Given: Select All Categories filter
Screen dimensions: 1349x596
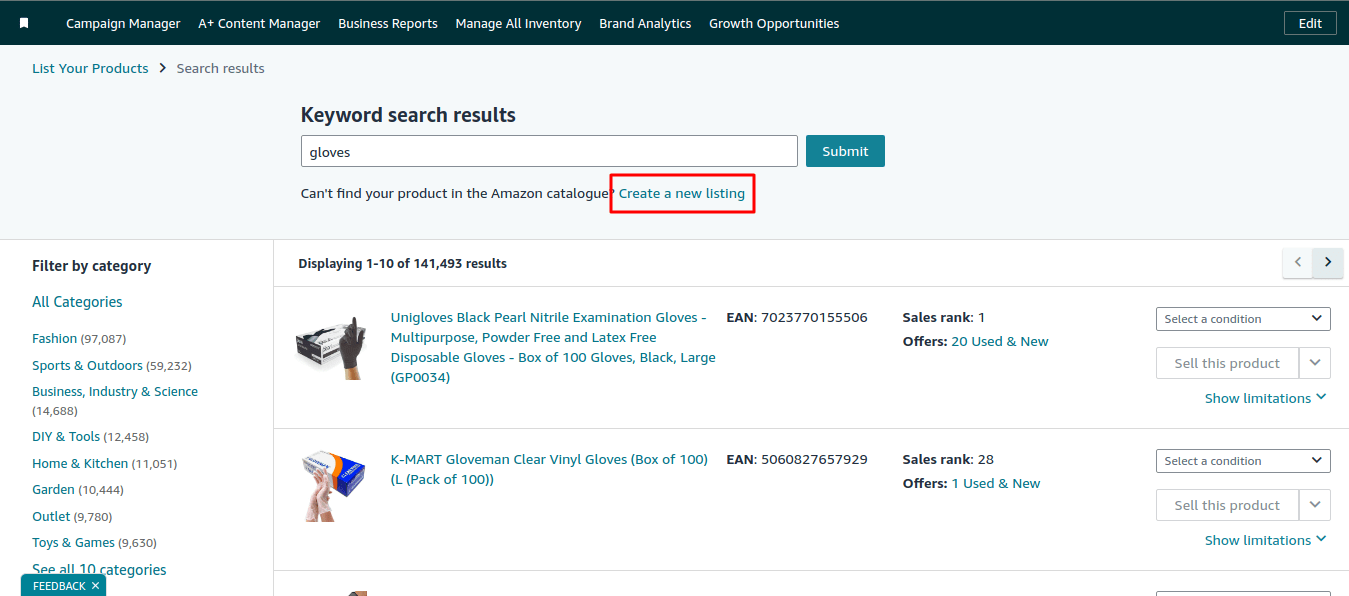Looking at the screenshot, I should coord(77,302).
